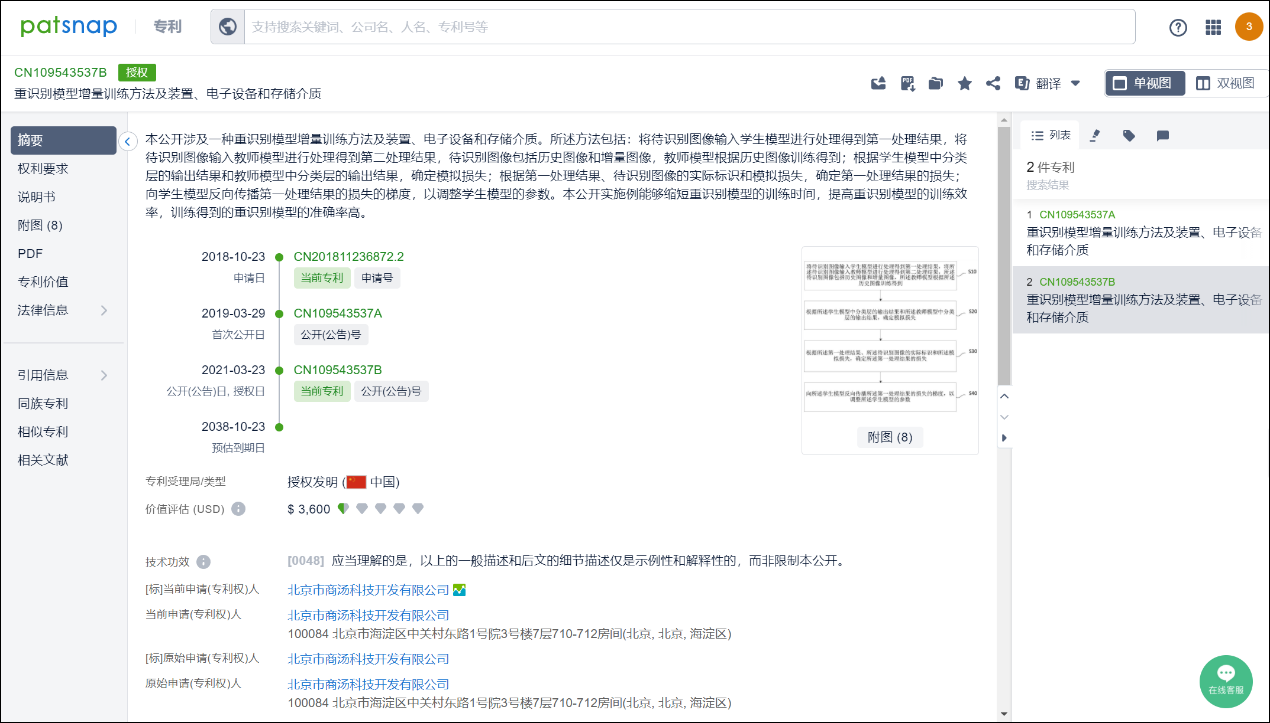Open the help question mark icon

tap(1178, 27)
